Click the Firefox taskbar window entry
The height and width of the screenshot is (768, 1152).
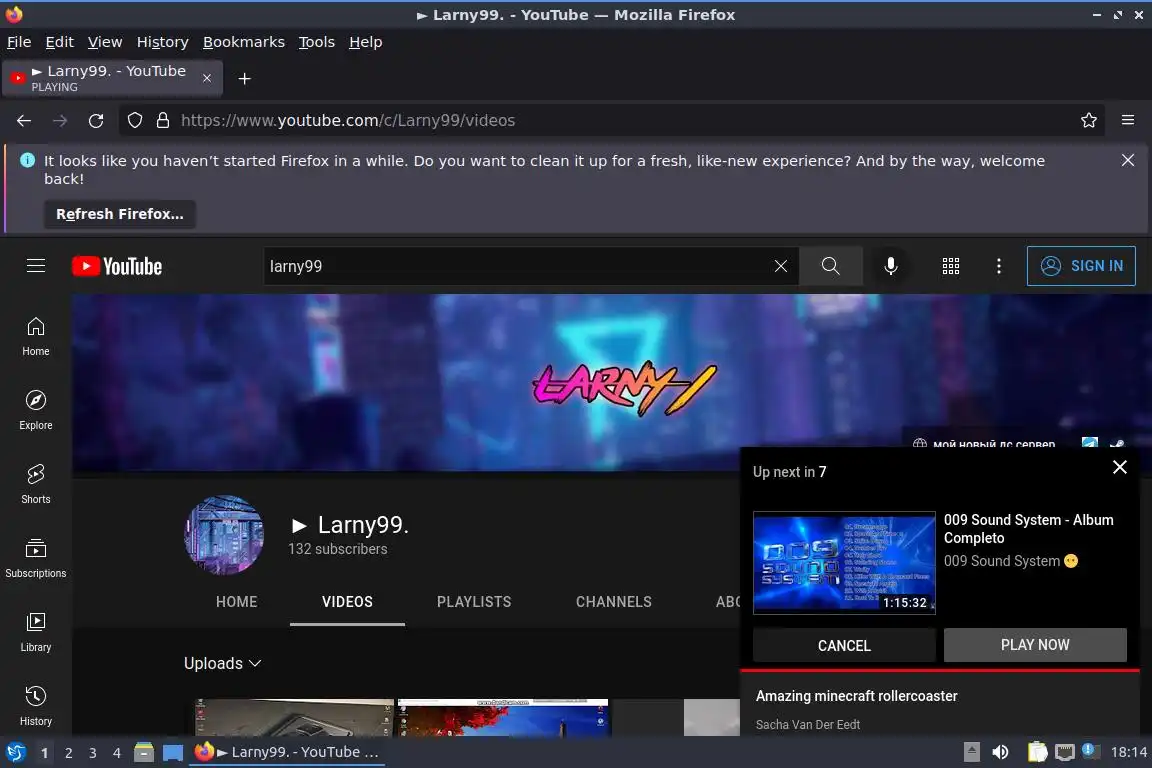click(287, 752)
